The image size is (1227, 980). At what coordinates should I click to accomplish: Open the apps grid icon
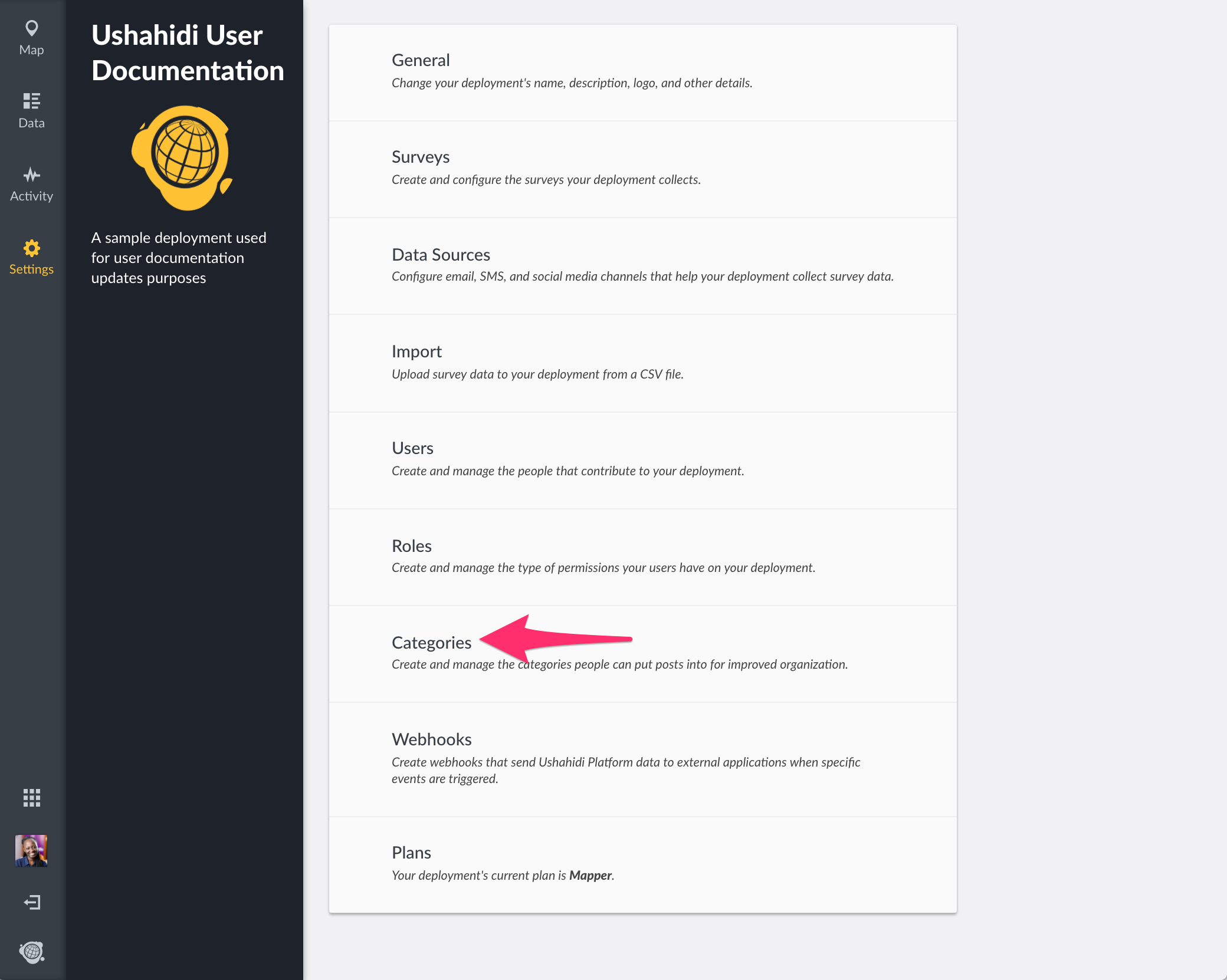31,798
